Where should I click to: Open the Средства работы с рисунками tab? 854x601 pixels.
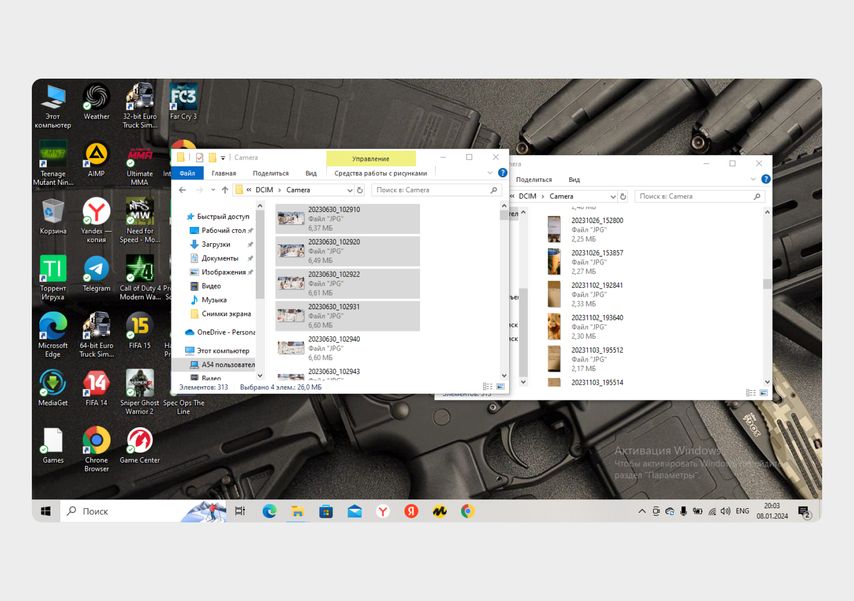tap(381, 173)
